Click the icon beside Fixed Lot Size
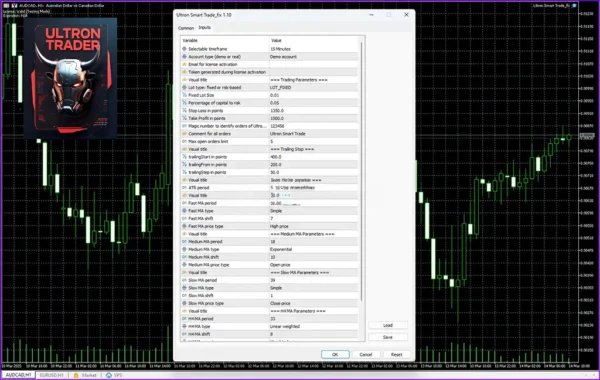The width and height of the screenshot is (600, 380). click(x=184, y=95)
